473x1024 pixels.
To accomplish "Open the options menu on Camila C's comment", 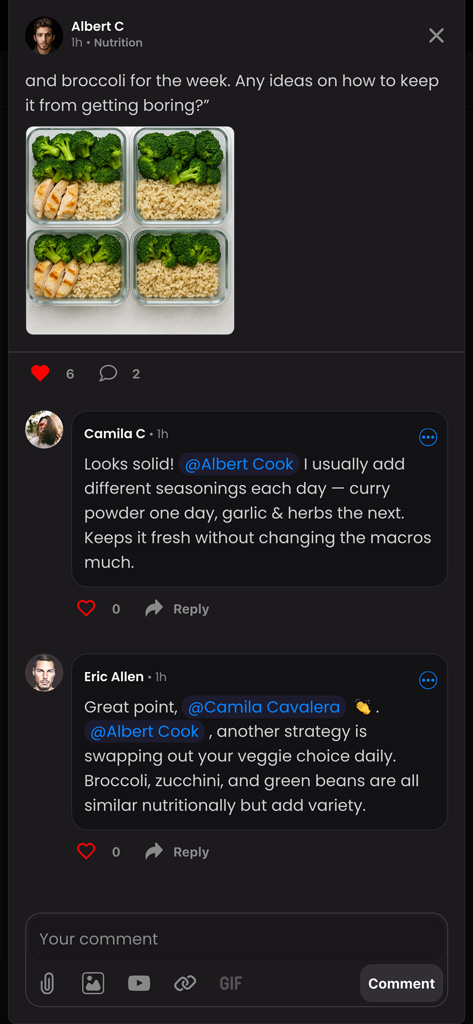I will coord(428,437).
